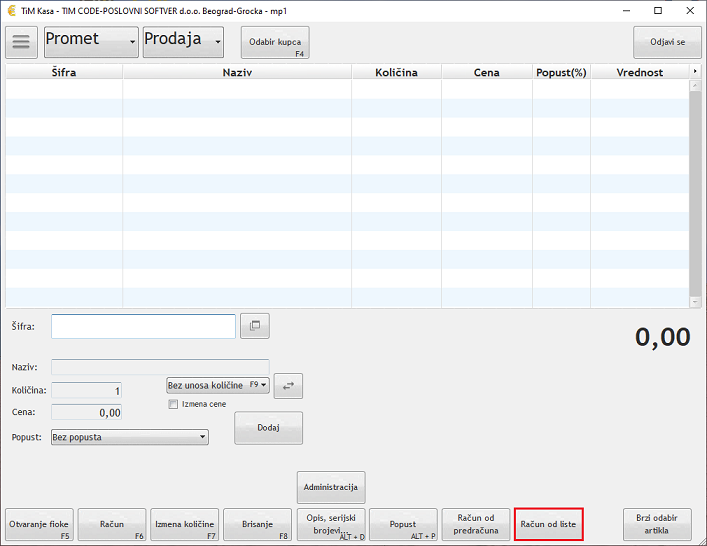Click the Naziv column header

pos(237,73)
